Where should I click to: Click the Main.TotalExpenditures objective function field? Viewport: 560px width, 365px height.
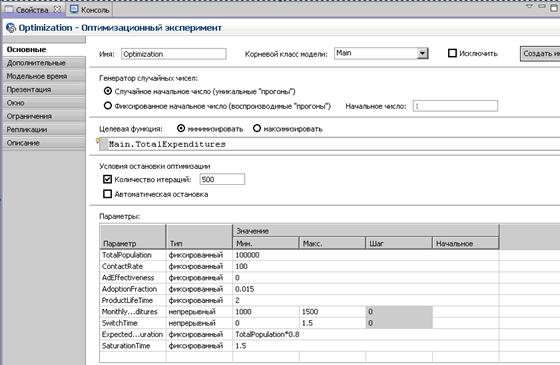tap(329, 144)
